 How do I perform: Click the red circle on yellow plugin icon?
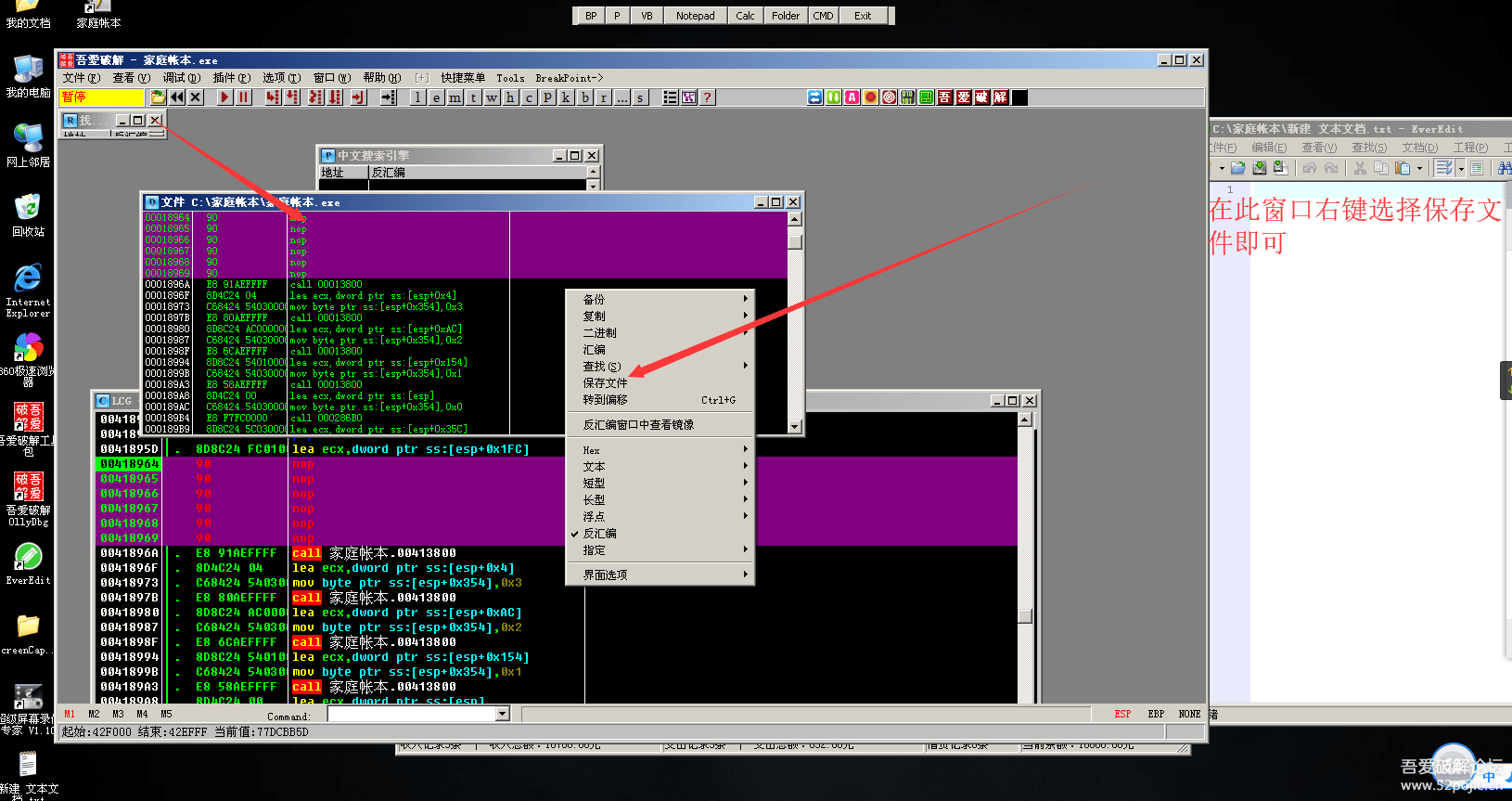(871, 97)
